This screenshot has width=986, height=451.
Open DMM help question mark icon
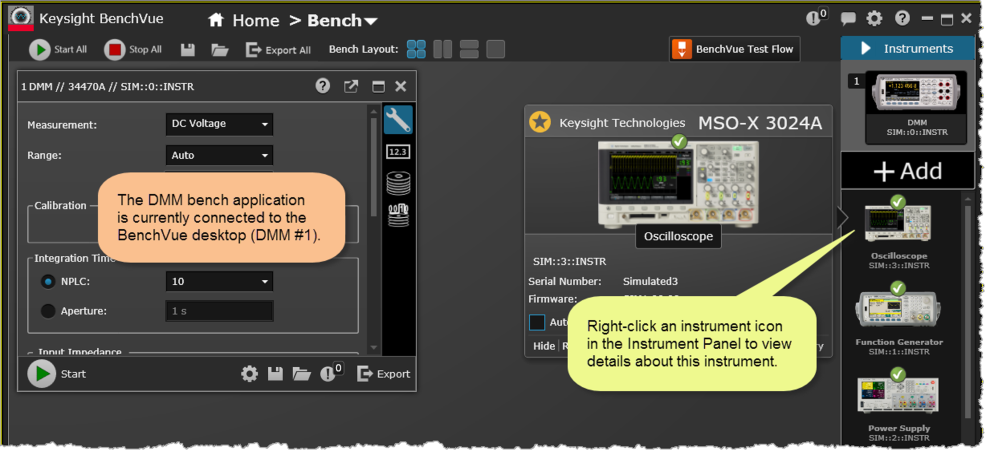(323, 87)
